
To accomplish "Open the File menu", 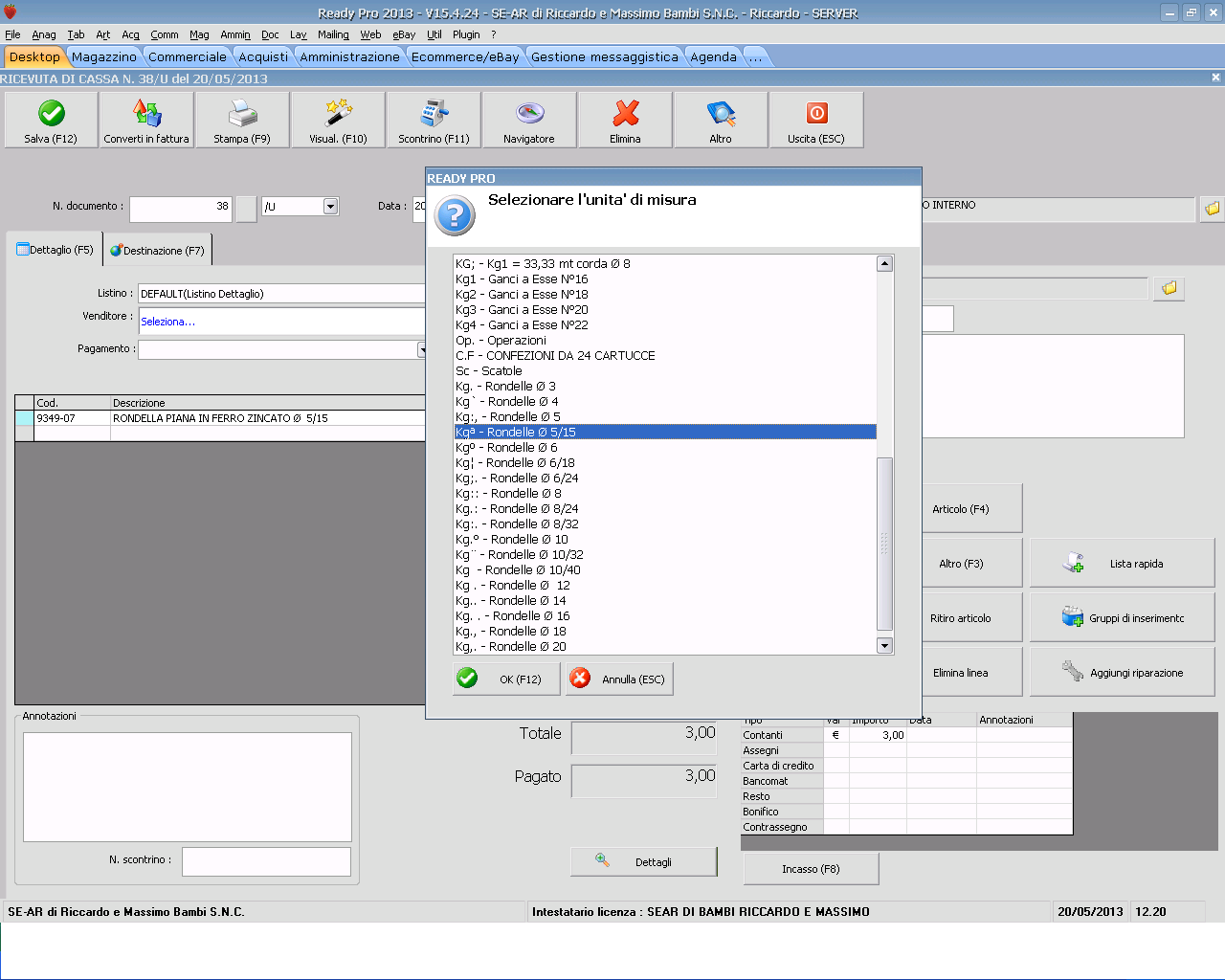I will coord(12,34).
